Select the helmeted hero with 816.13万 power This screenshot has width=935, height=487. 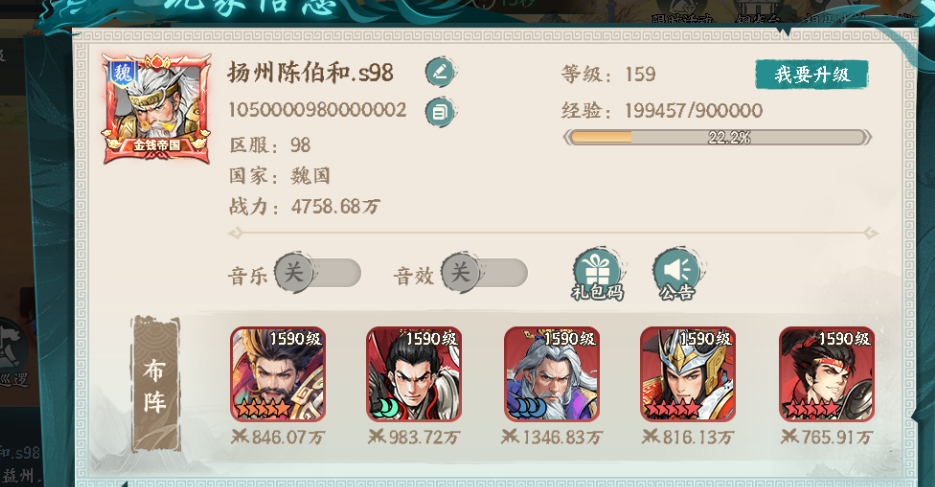(x=688, y=374)
